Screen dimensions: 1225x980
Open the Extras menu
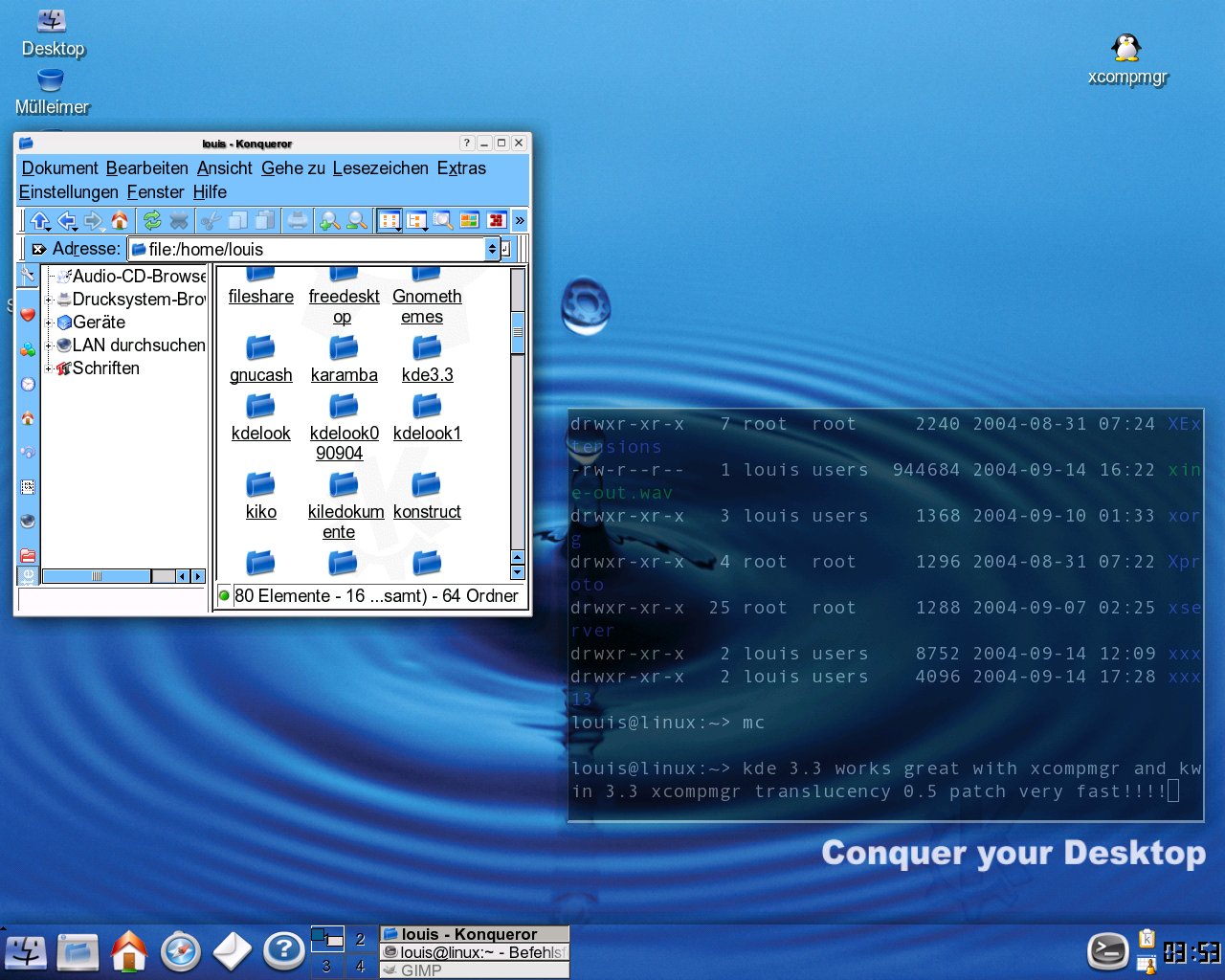(x=461, y=168)
